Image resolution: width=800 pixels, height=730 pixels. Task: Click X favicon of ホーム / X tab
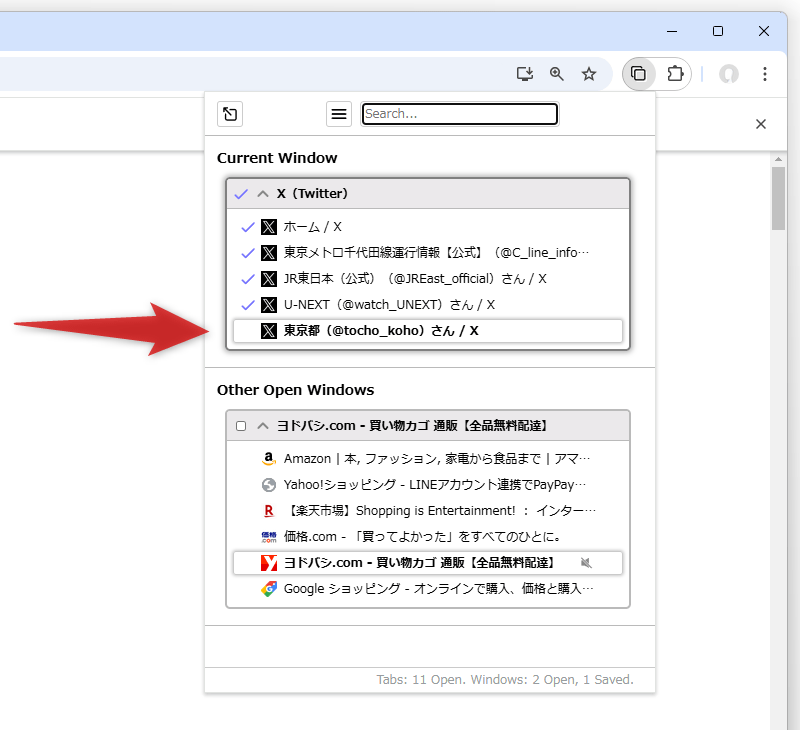pyautogui.click(x=269, y=227)
